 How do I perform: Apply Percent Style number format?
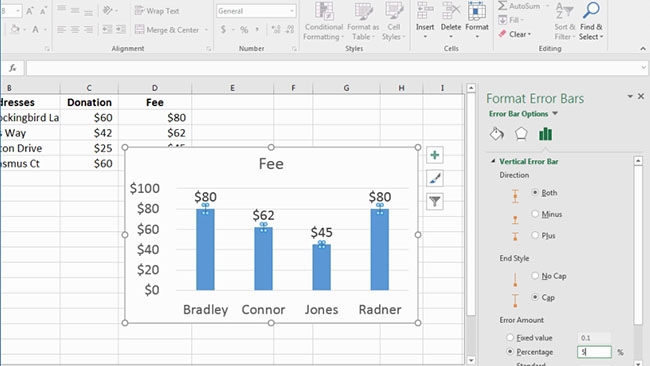(244, 29)
